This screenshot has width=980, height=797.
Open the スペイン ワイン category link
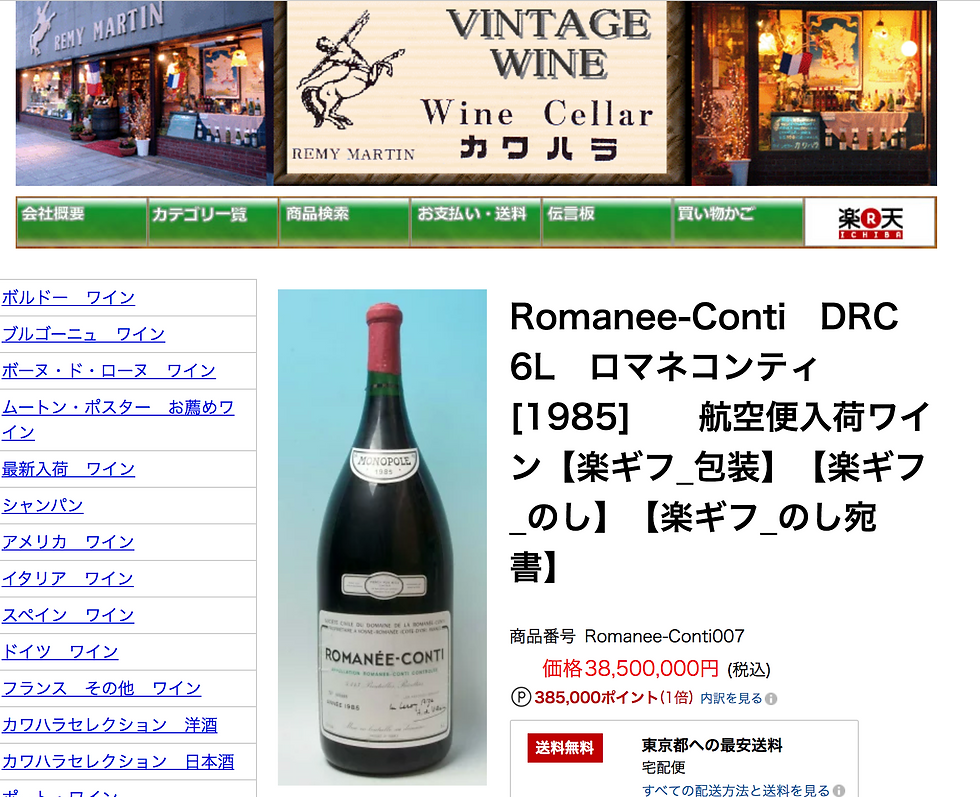[68, 615]
